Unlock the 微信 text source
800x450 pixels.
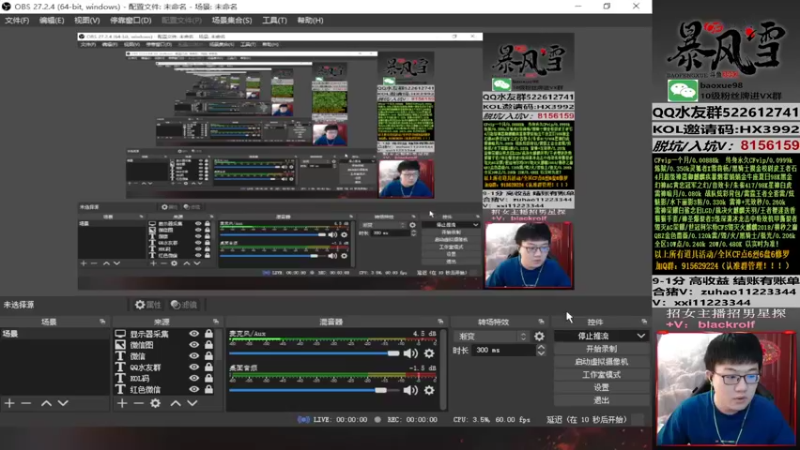(209, 356)
